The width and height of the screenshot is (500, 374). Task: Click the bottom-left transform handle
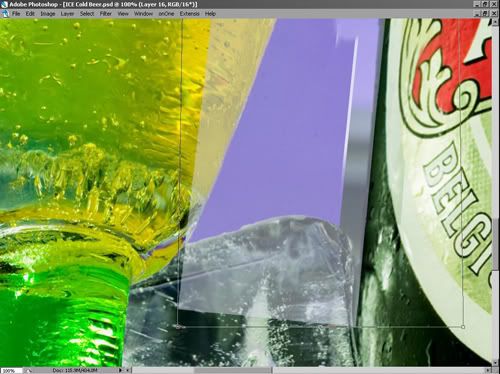[178, 327]
